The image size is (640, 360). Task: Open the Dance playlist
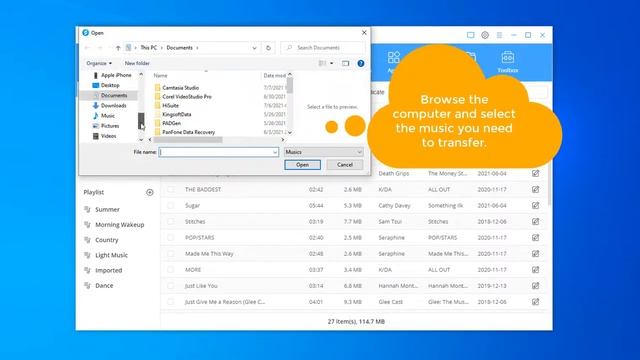(x=104, y=286)
